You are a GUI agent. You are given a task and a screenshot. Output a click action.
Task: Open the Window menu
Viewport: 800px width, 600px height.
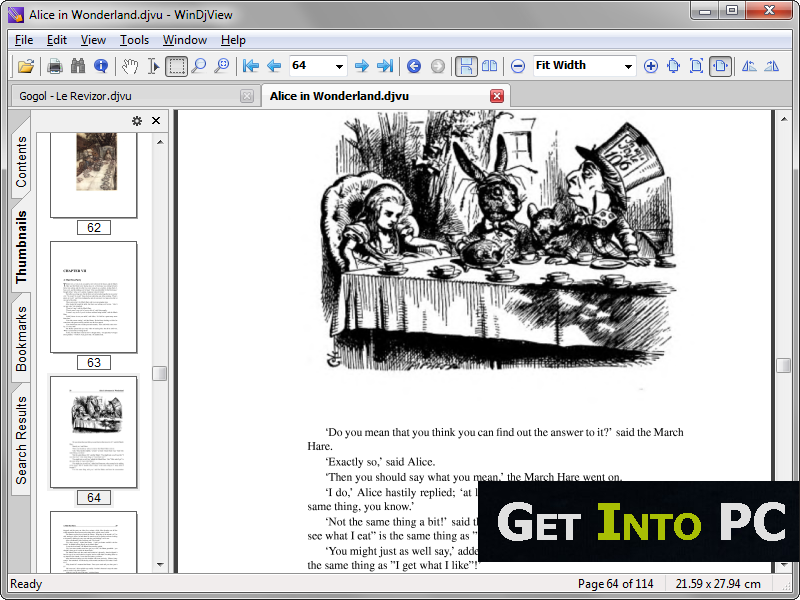coord(185,40)
